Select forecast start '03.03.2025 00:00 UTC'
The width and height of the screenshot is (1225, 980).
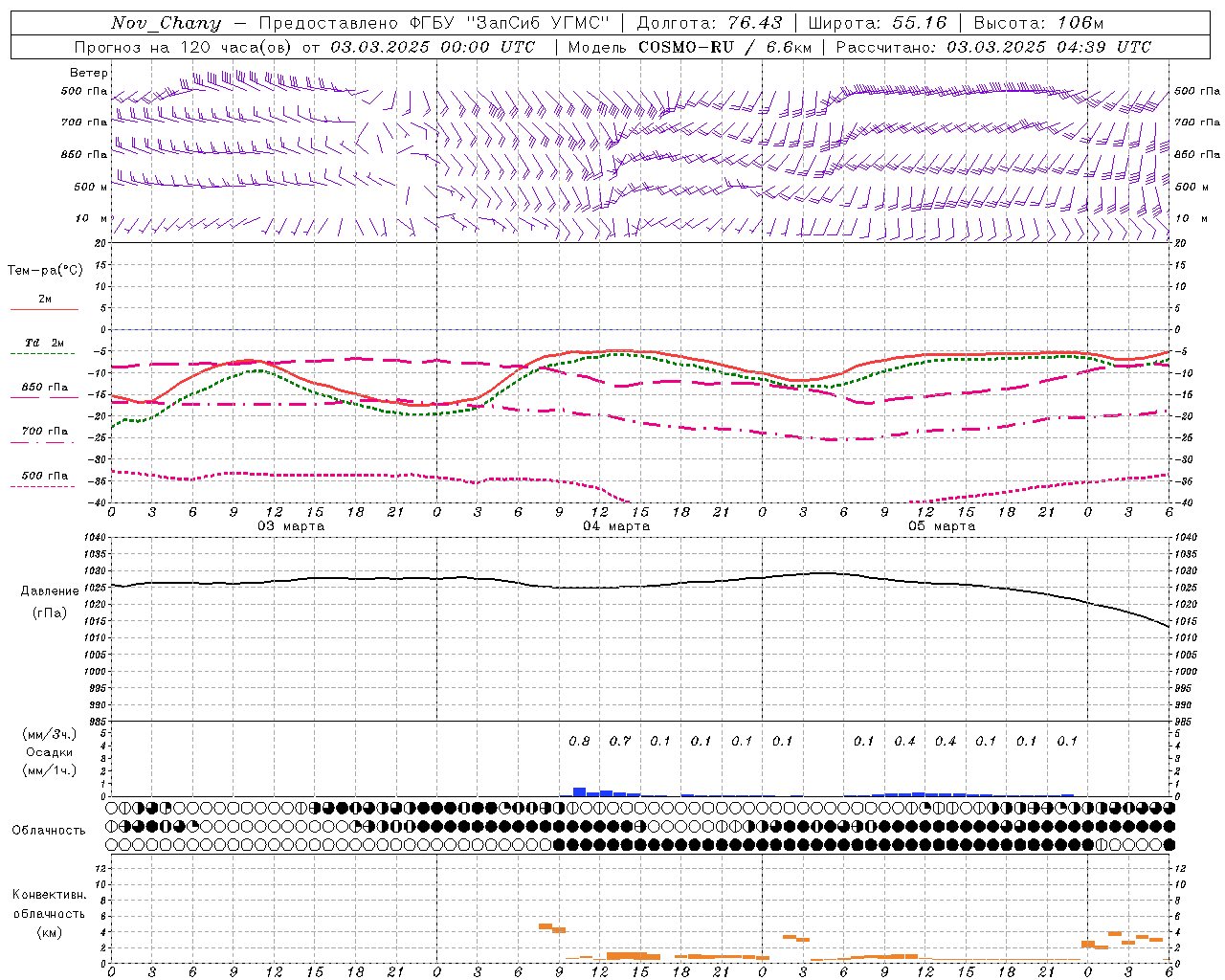click(433, 47)
